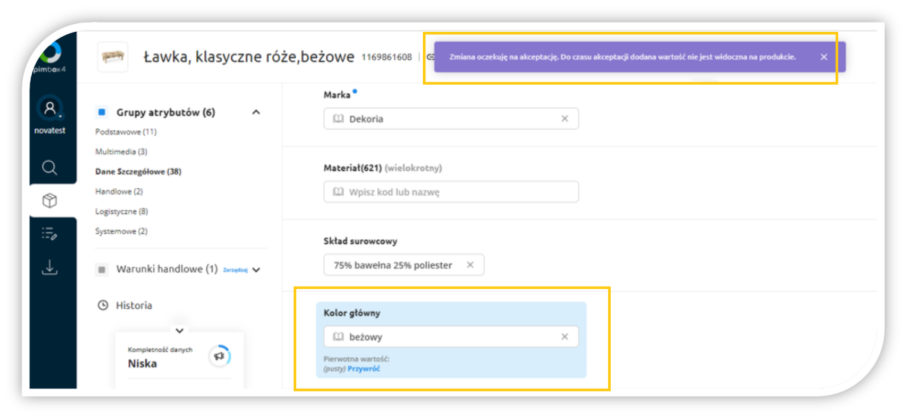The width and height of the screenshot is (907, 418).
Task: Open the list edit icon in sidebar
Action: (x=50, y=234)
